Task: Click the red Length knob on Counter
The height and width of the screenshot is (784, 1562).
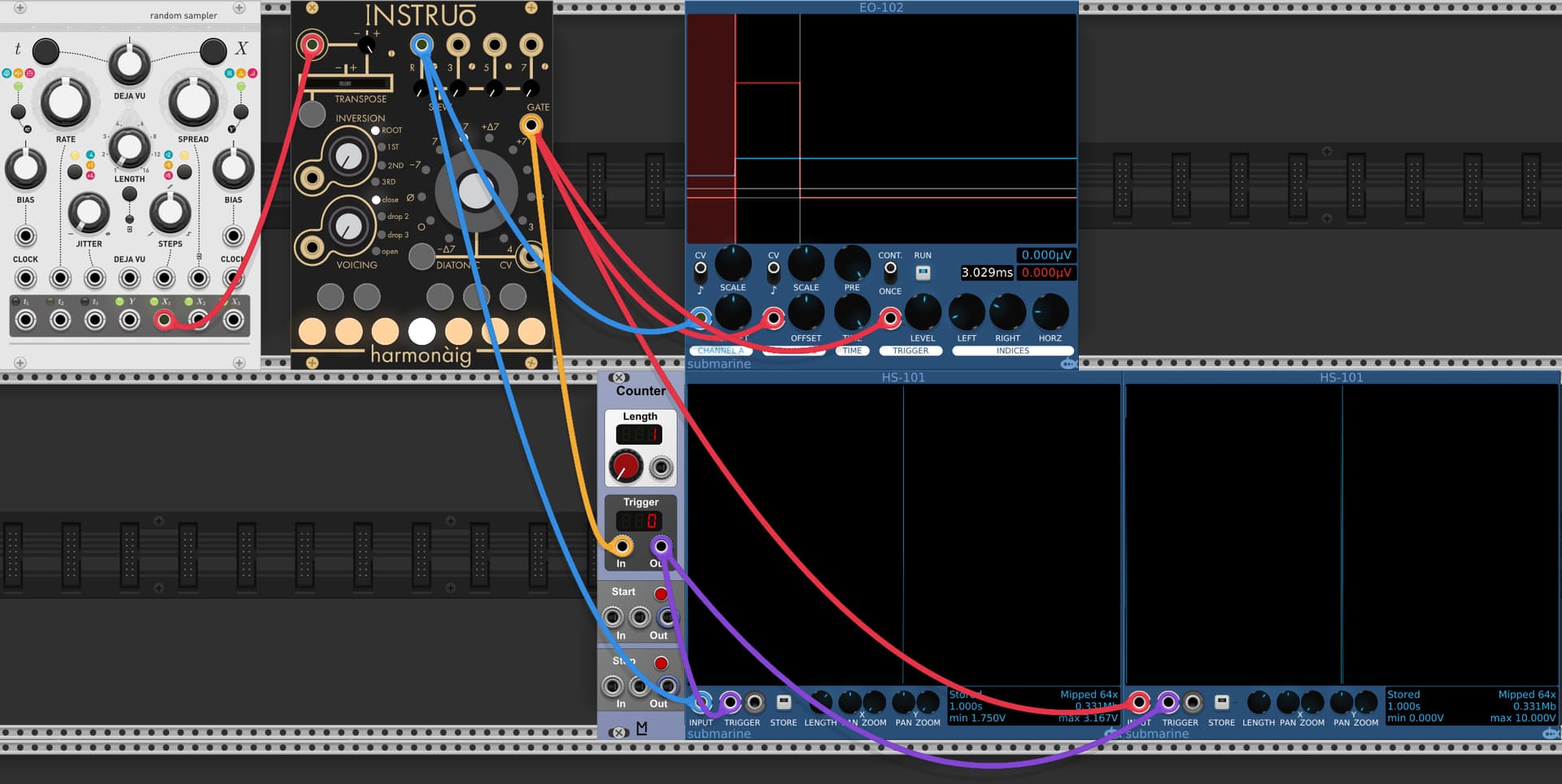Action: [x=626, y=467]
